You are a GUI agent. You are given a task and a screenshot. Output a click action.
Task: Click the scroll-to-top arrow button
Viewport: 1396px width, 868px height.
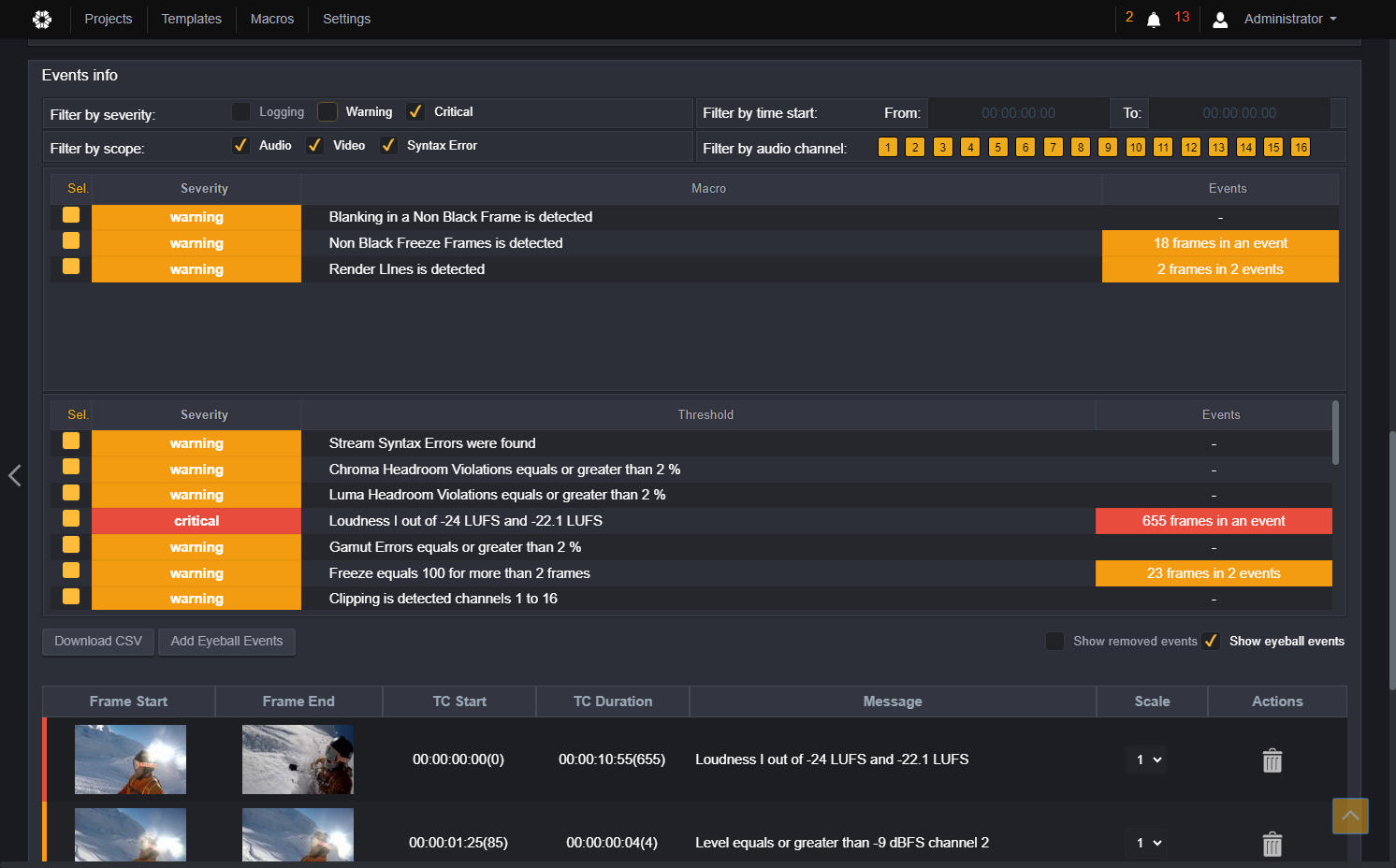pos(1350,816)
